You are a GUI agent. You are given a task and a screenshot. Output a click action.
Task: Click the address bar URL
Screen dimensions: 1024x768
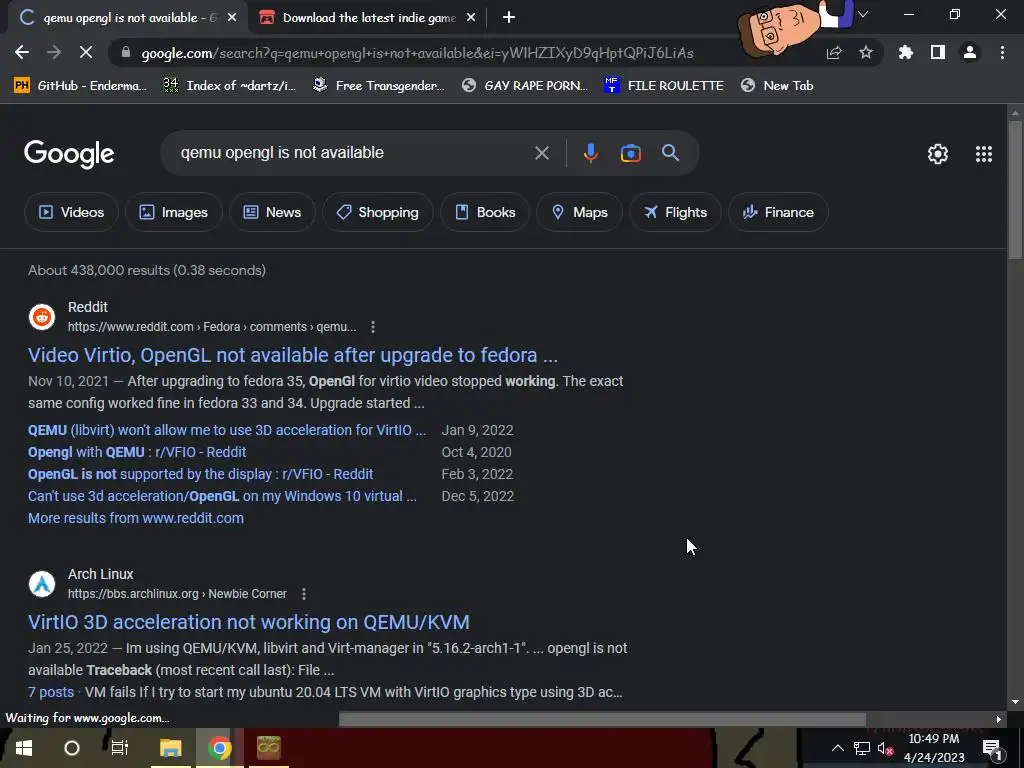(417, 53)
